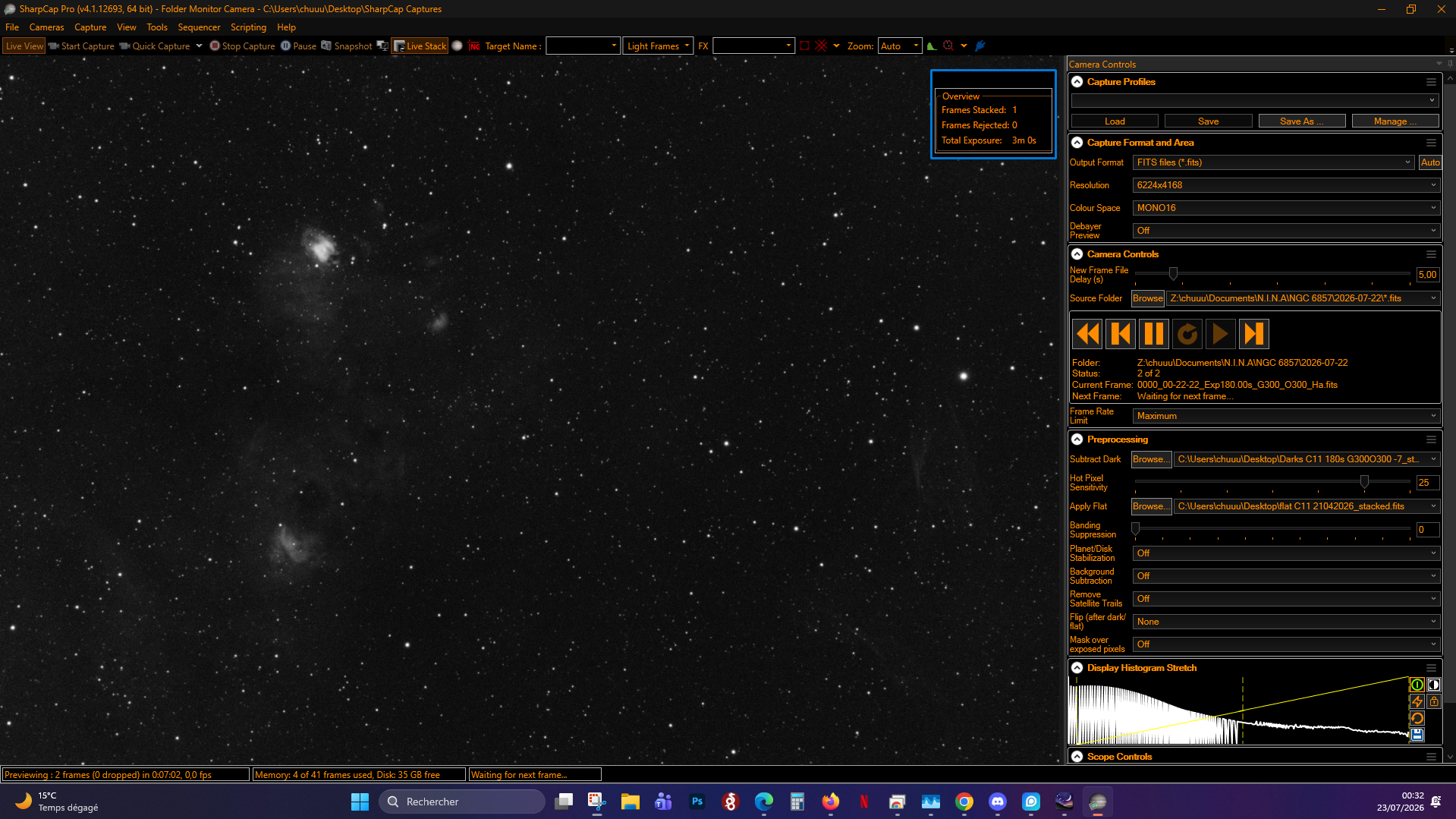Save the histogram stretch using floppy disk icon
1456x819 pixels.
(x=1417, y=735)
